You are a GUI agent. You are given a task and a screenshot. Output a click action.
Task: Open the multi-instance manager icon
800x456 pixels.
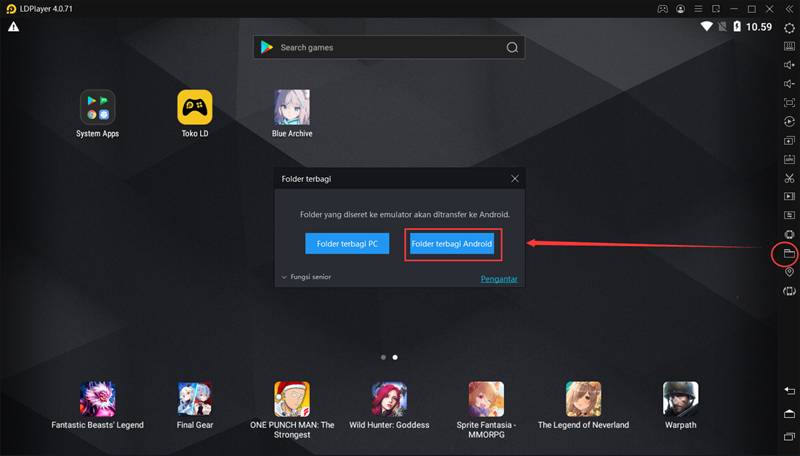[x=789, y=140]
